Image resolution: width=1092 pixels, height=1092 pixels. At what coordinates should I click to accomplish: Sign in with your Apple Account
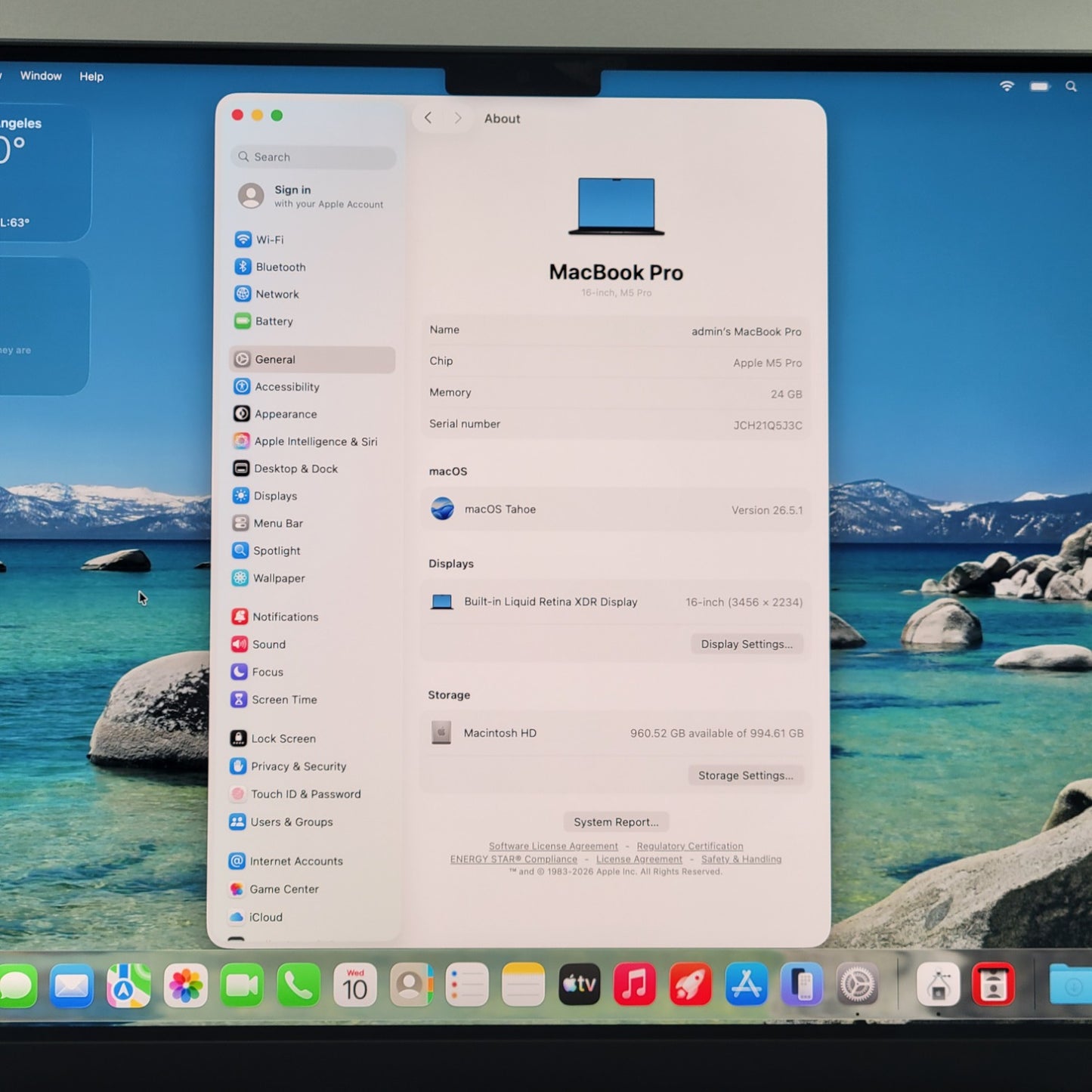[x=313, y=196]
